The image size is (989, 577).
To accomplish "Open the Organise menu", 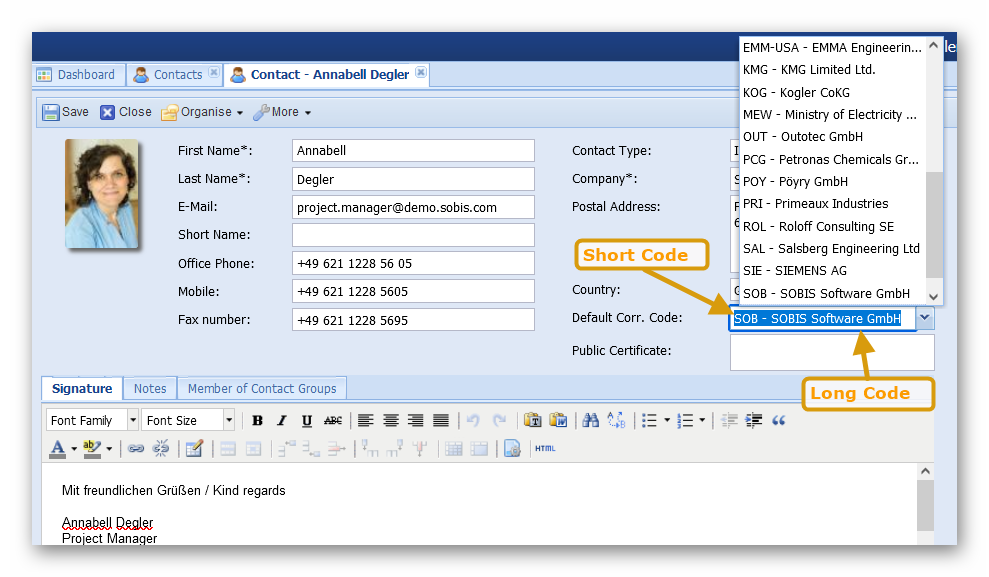I will pyautogui.click(x=202, y=112).
